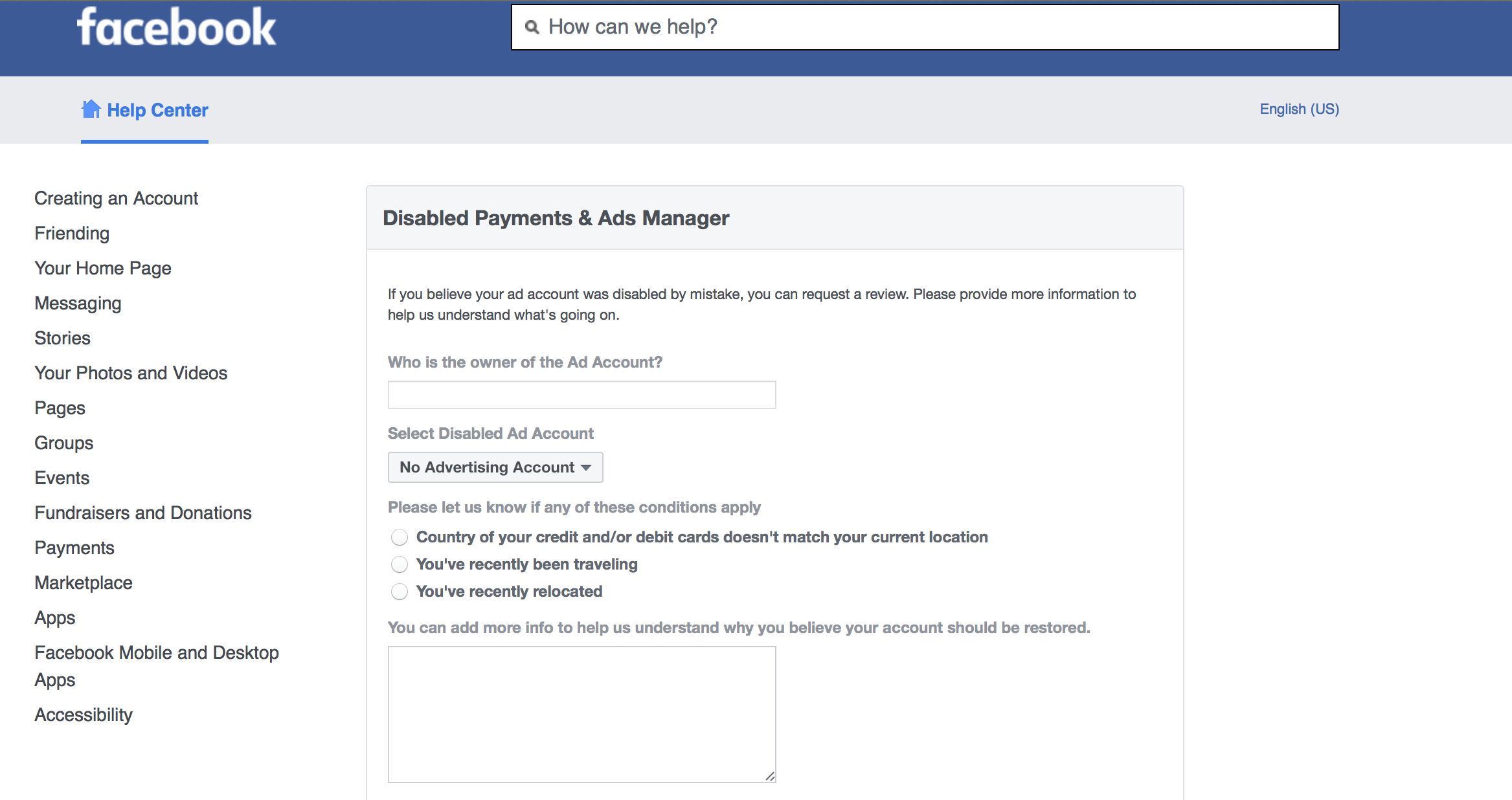The width and height of the screenshot is (1512, 800).
Task: Click the Friending sidebar link
Action: pos(72,233)
